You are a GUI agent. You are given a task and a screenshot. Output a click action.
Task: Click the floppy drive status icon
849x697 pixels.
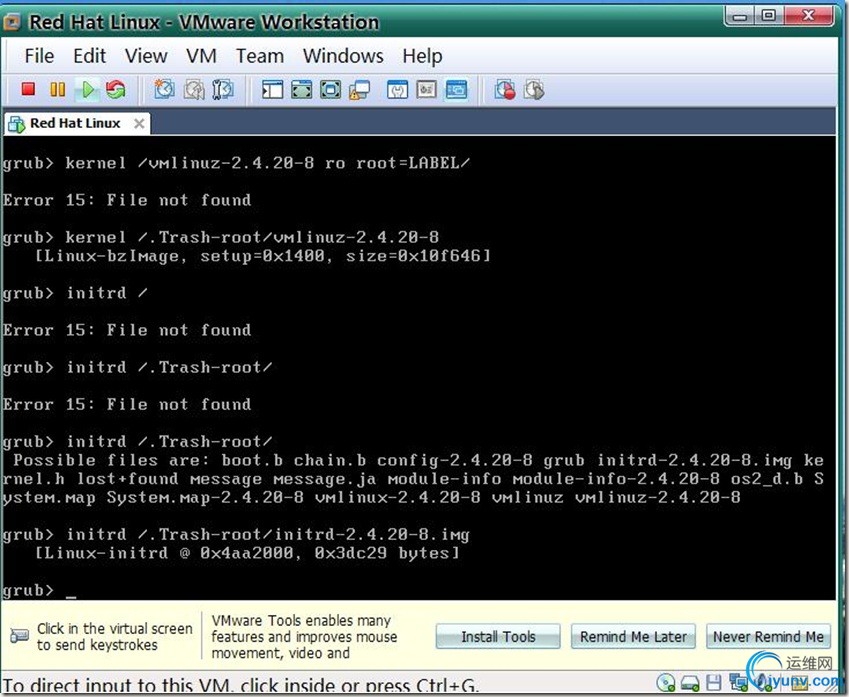pyautogui.click(x=714, y=682)
